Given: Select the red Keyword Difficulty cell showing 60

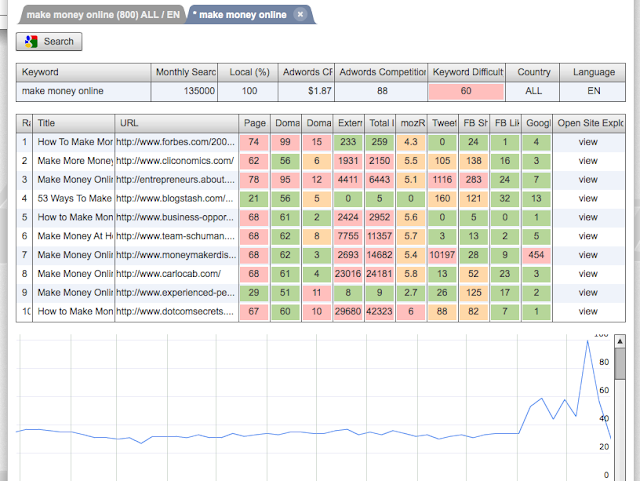Looking at the screenshot, I should coord(466,91).
